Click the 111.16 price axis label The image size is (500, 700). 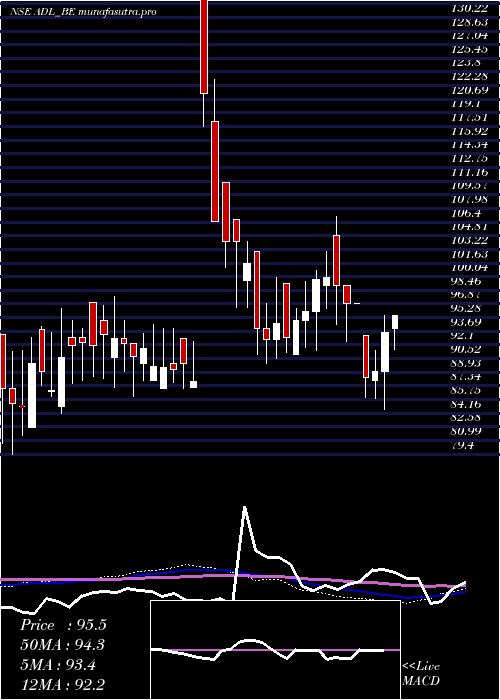point(472,172)
